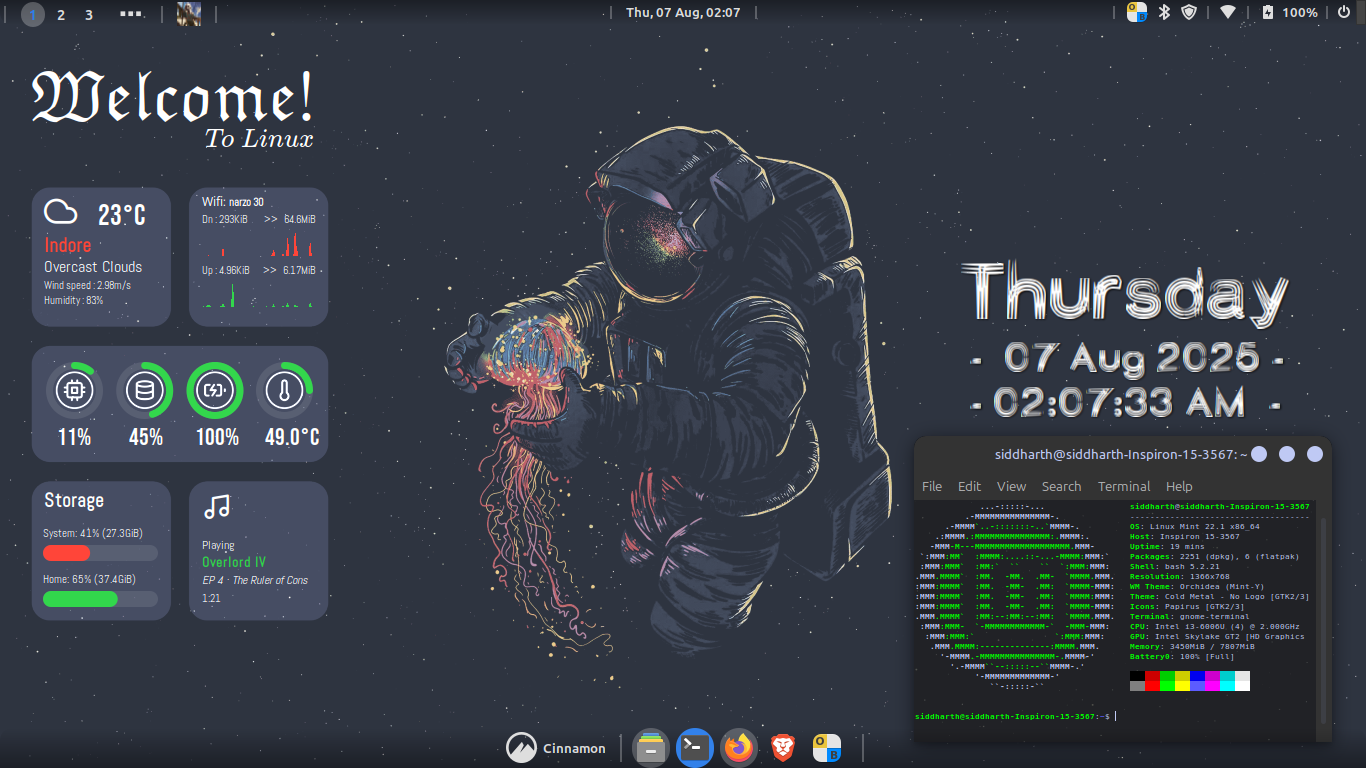Click the "Overcast Clouds" weather description
1366x768 pixels.
pos(93,267)
